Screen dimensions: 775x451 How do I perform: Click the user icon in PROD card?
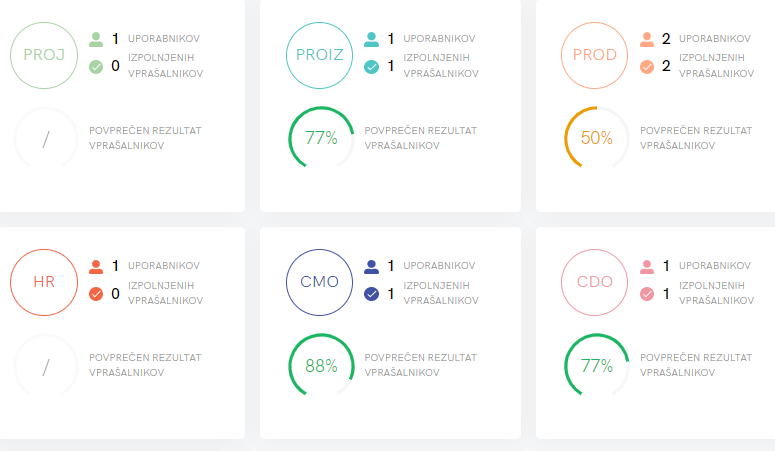point(647,39)
